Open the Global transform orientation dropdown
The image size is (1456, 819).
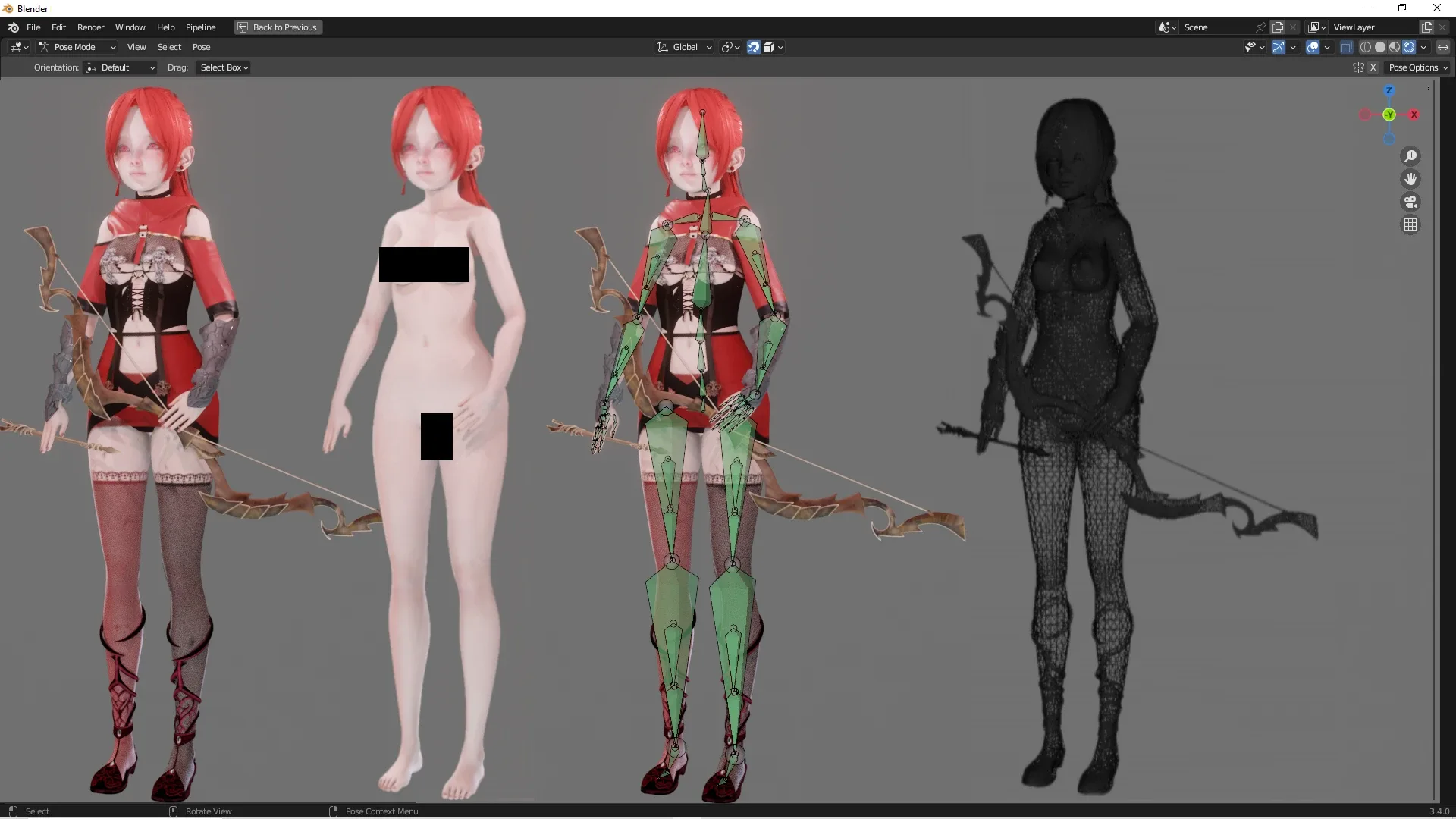coord(685,47)
